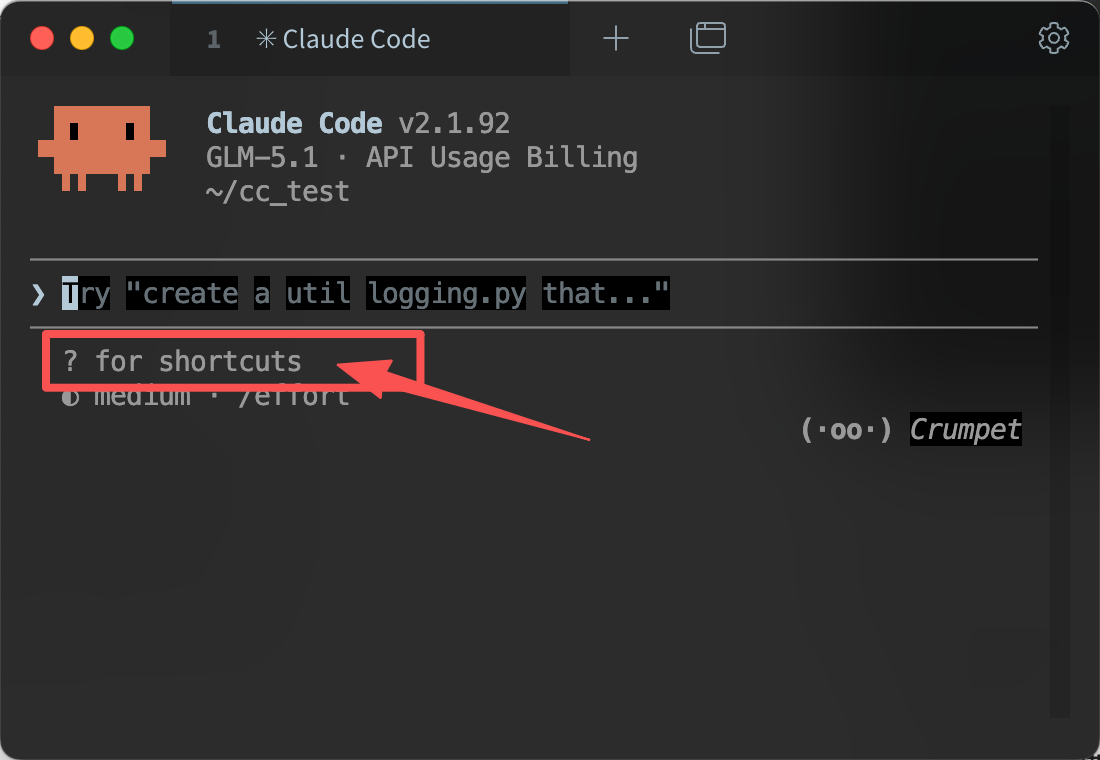This screenshot has height=760, width=1100.
Task: Click the orange Claude Code pixel mascot
Action: [102, 148]
